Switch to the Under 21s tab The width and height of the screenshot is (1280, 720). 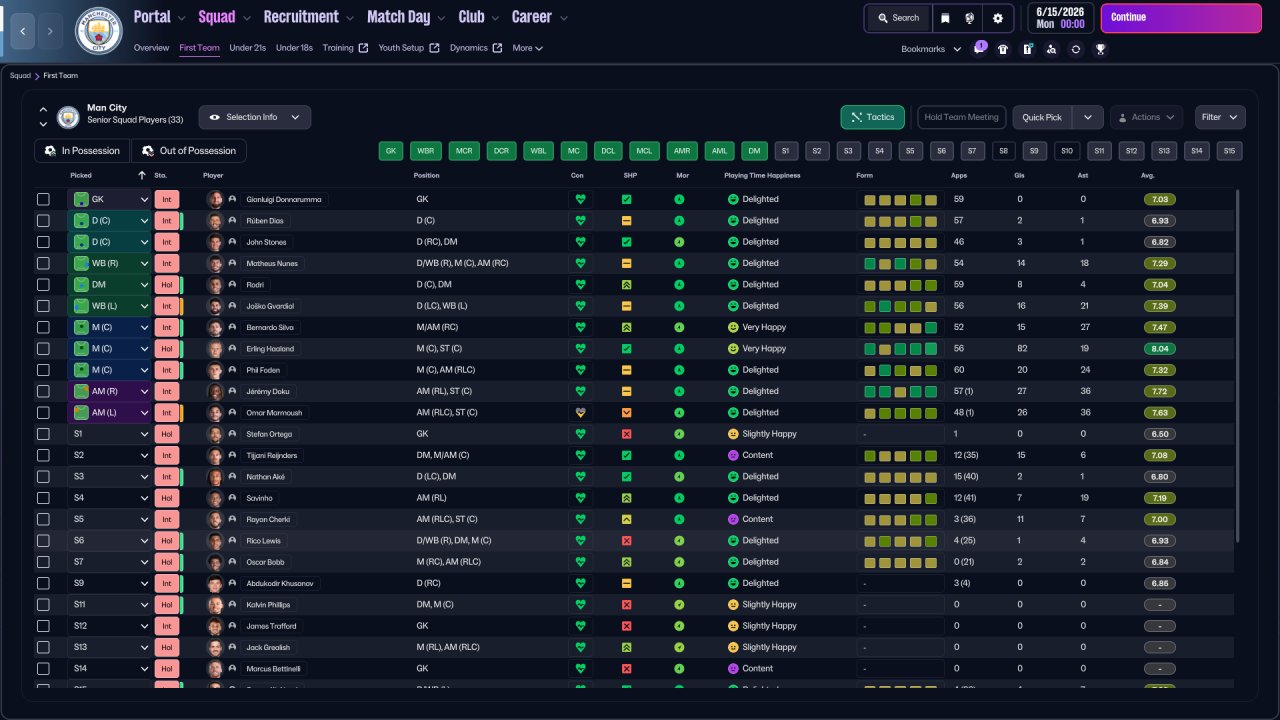point(247,48)
